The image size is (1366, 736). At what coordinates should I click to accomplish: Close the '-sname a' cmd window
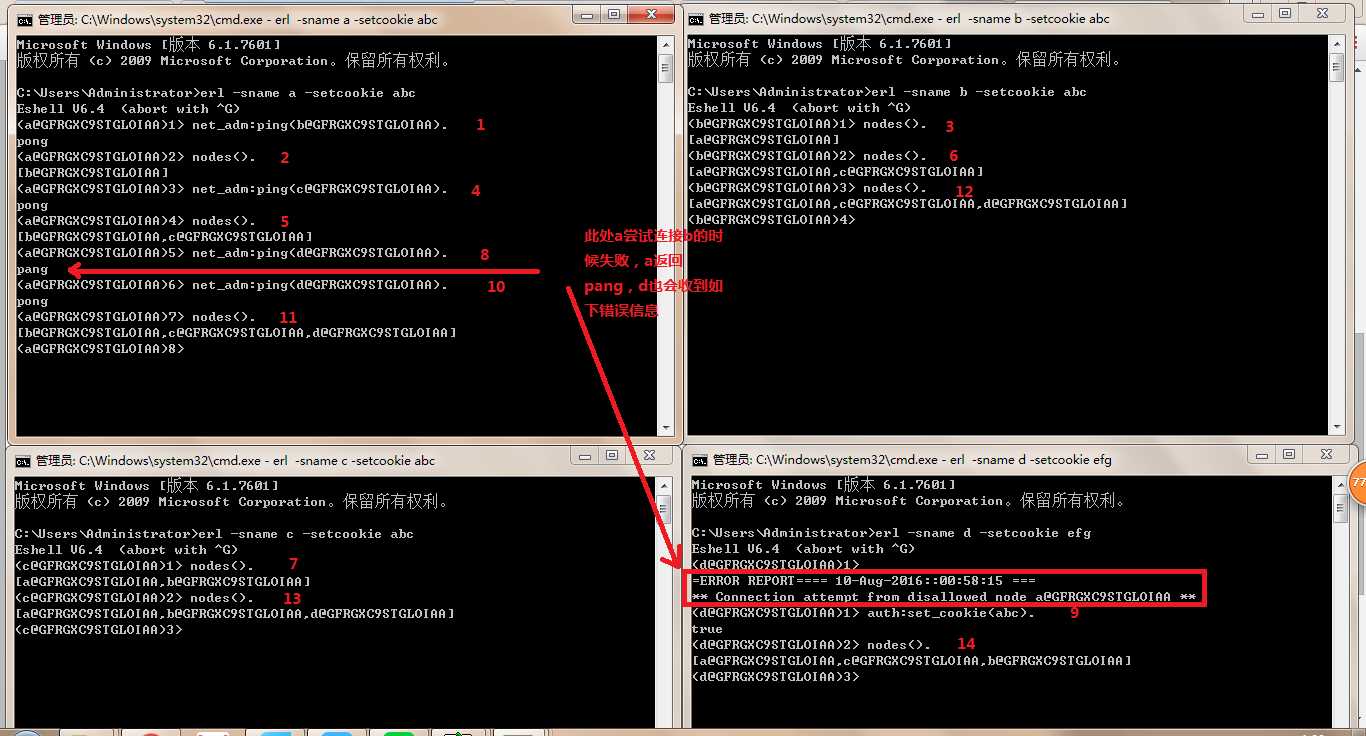click(x=652, y=14)
